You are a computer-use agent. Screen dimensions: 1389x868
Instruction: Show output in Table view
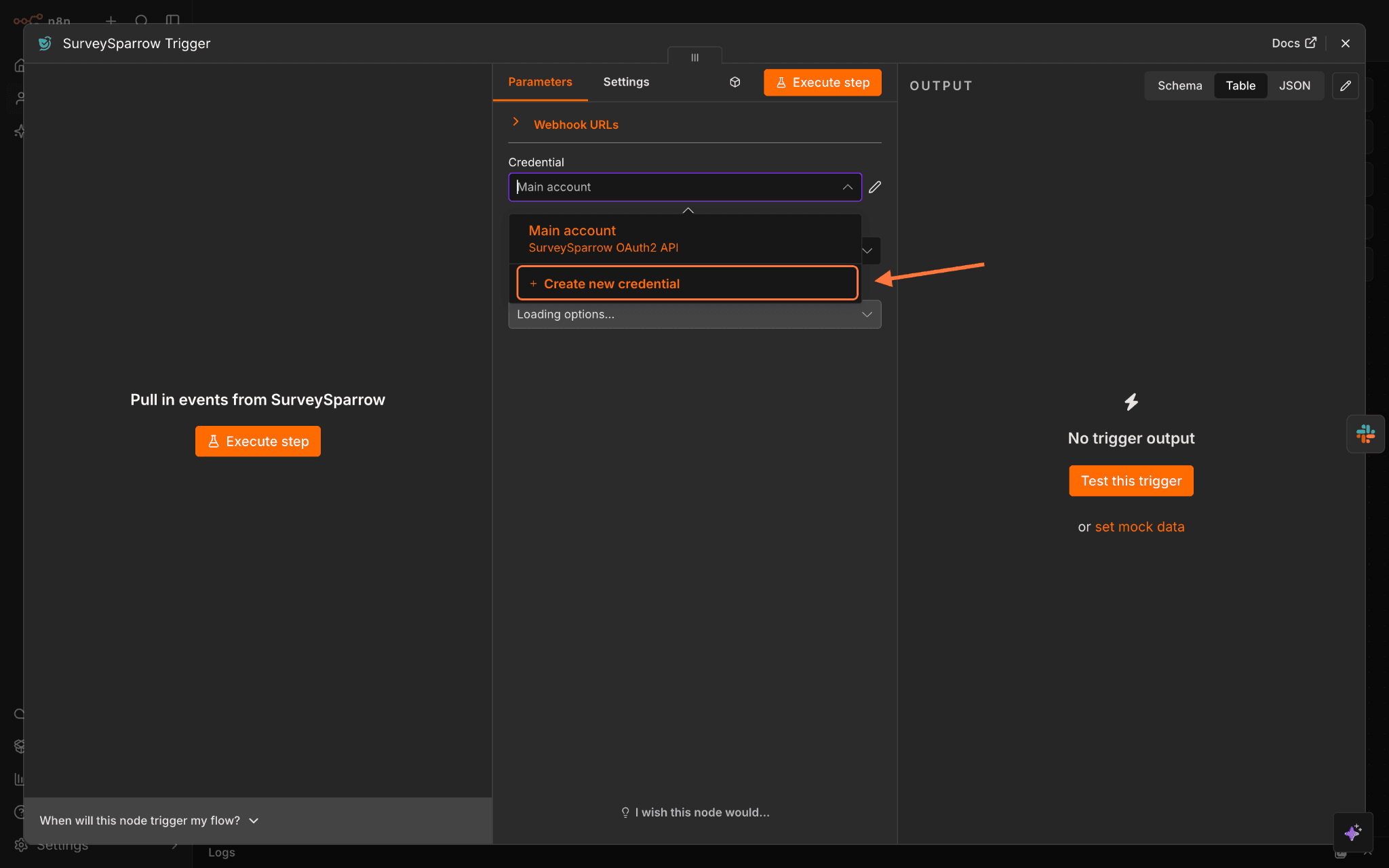pyautogui.click(x=1240, y=86)
